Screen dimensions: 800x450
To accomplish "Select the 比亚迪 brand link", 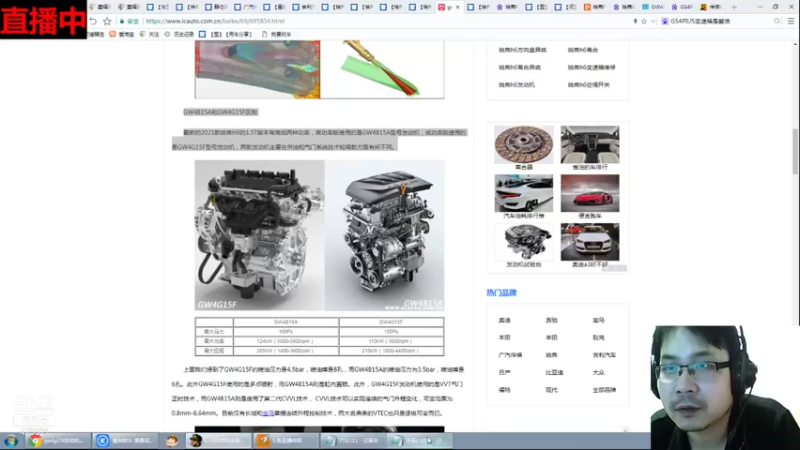I will point(554,372).
